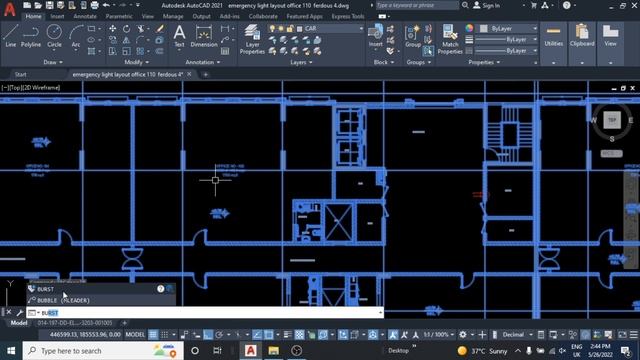Open Layer Properties manager
The height and width of the screenshot is (360, 640).
click(x=252, y=39)
